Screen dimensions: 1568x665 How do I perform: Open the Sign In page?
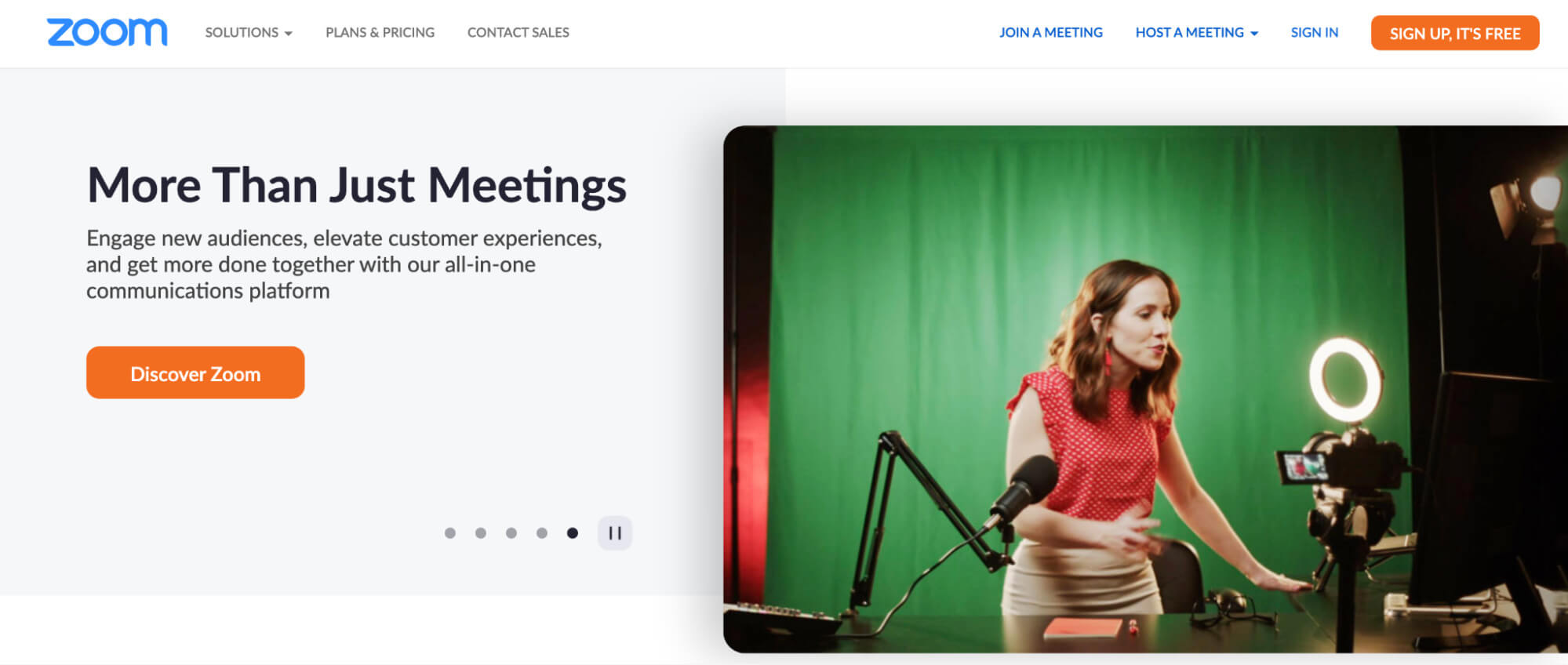coord(1315,32)
